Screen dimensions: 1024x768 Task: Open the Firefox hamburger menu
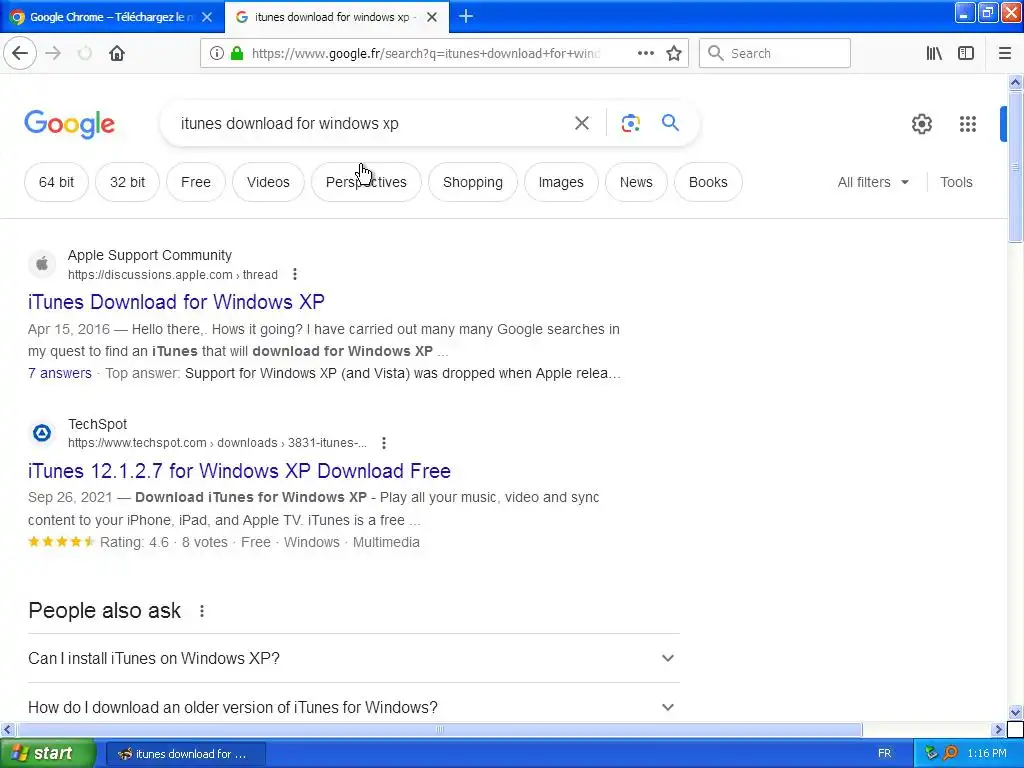pyautogui.click(x=1005, y=54)
